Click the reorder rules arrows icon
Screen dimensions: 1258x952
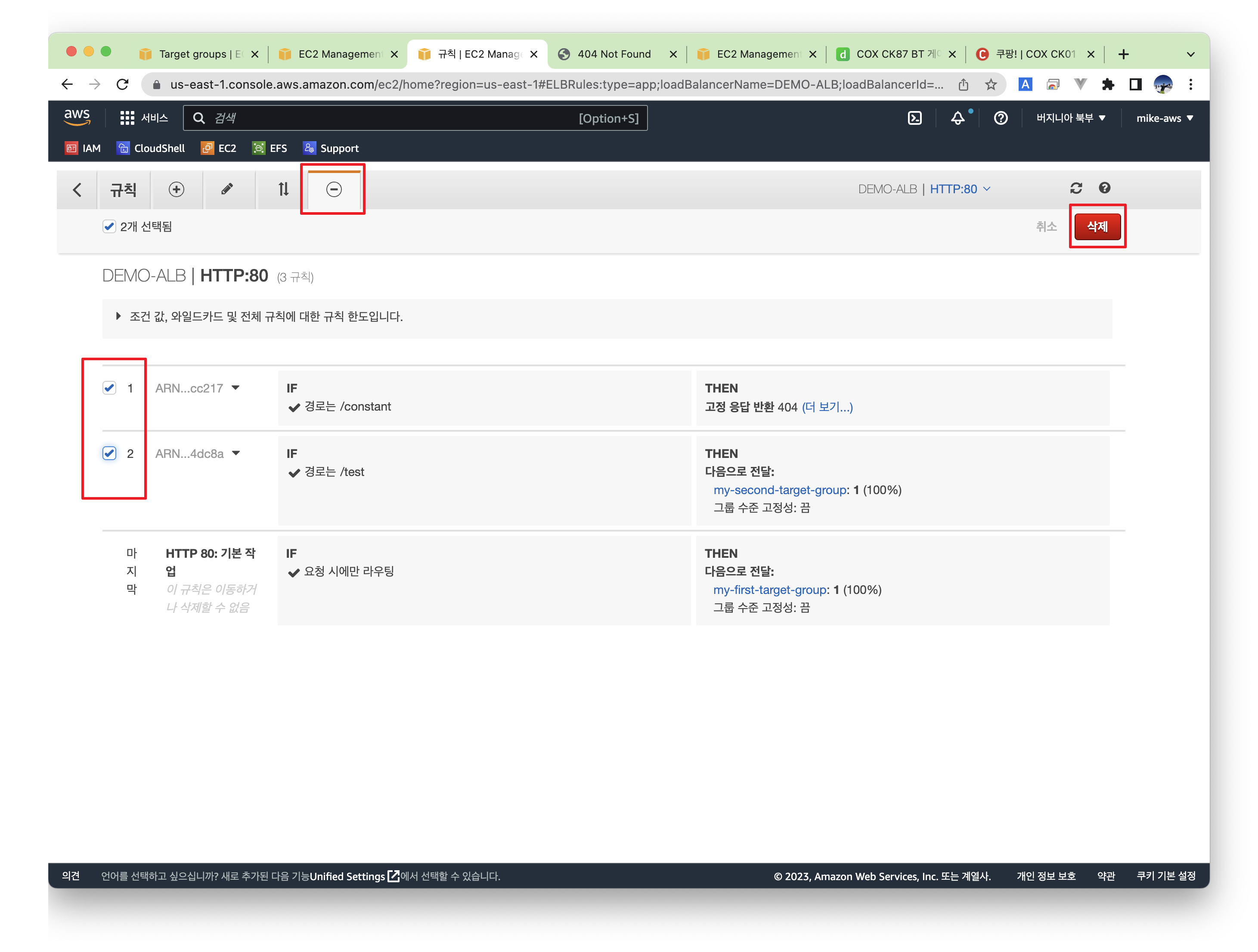[283, 189]
